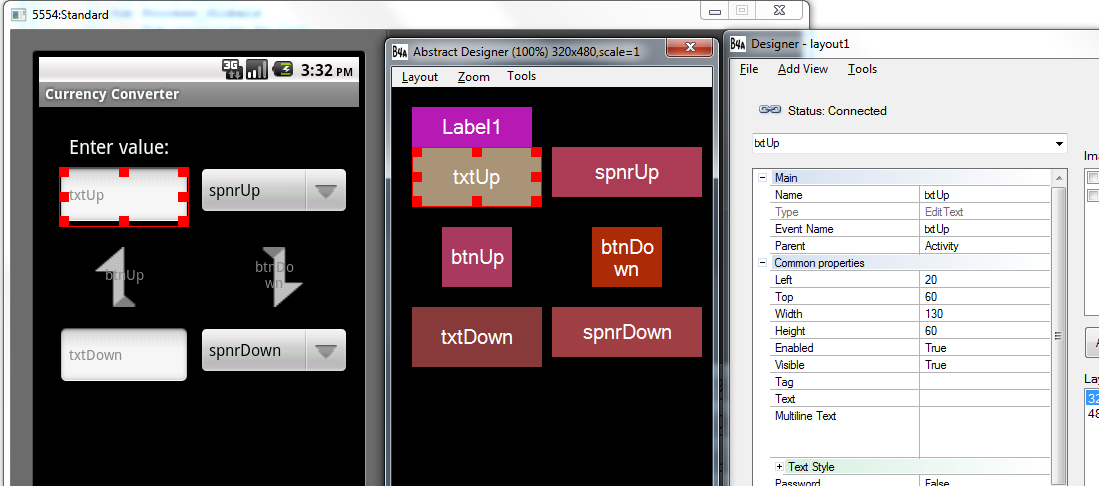The image size is (1099, 486).
Task: Select Label1 view in Abstract Designer
Action: click(x=472, y=127)
